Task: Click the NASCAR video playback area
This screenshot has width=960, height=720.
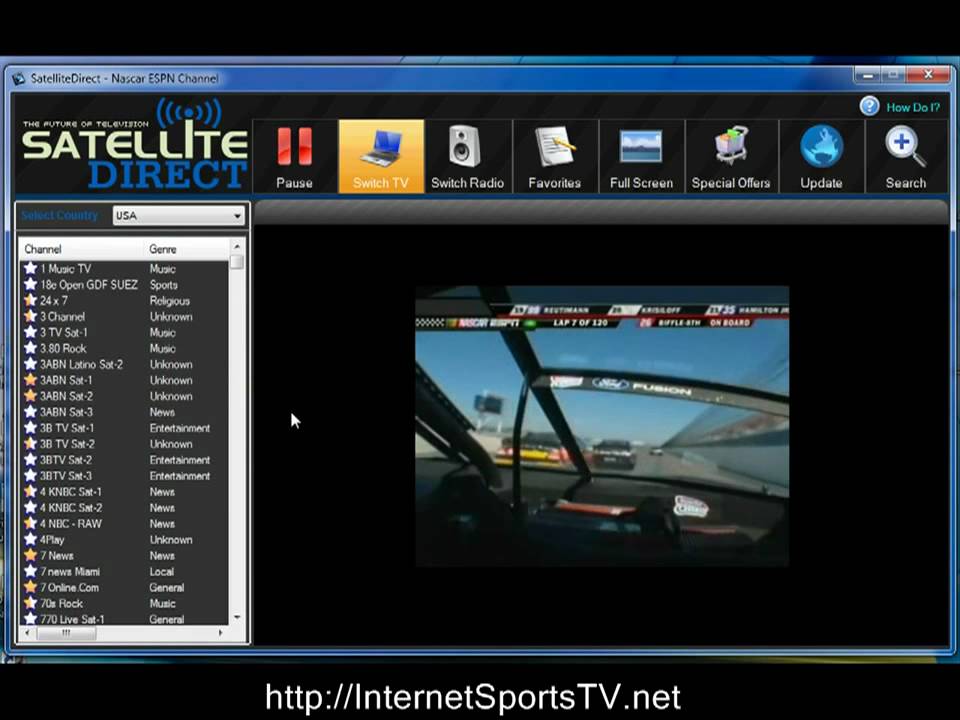Action: 602,426
